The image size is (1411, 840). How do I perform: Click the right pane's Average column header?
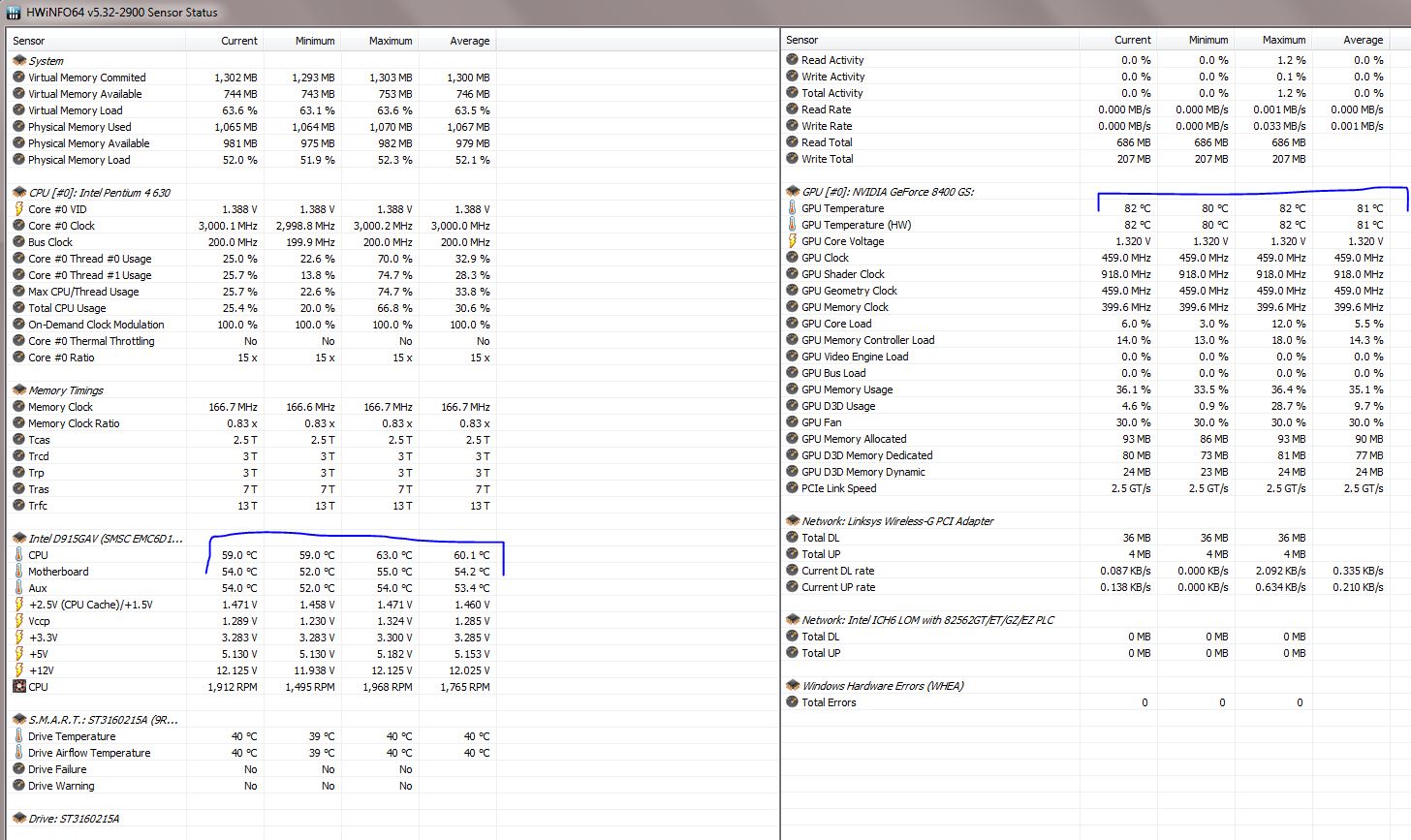coord(1363,40)
